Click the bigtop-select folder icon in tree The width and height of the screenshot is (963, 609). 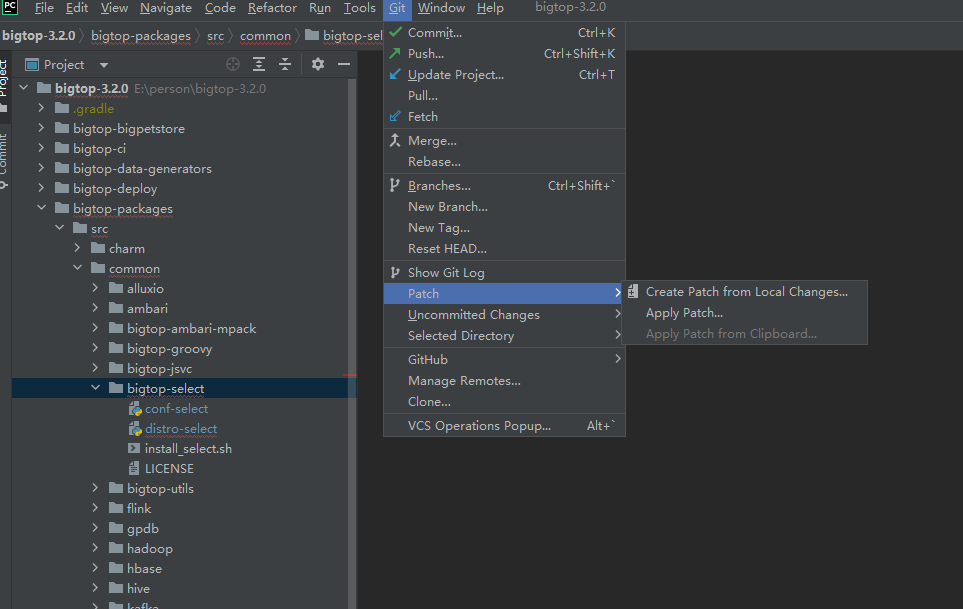pyautogui.click(x=116, y=388)
